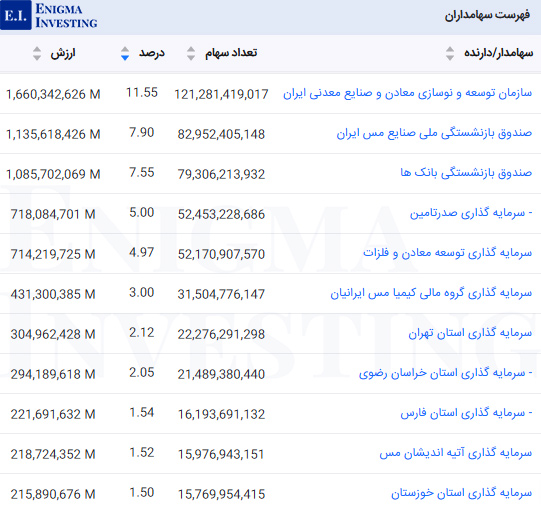This screenshot has height=513, width=541.
Task: Click value 1,085,702,069 M
Action: tap(53, 174)
